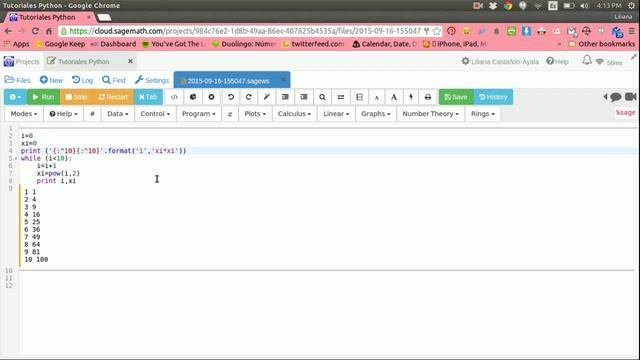Click the circle dot toolbar icon

[x=211, y=97]
